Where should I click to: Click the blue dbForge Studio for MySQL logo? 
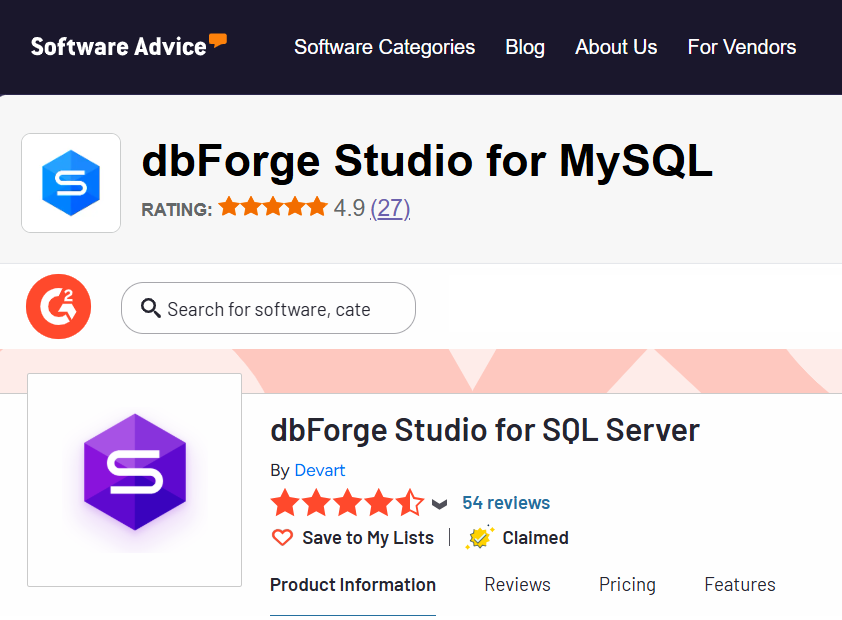pyautogui.click(x=71, y=183)
